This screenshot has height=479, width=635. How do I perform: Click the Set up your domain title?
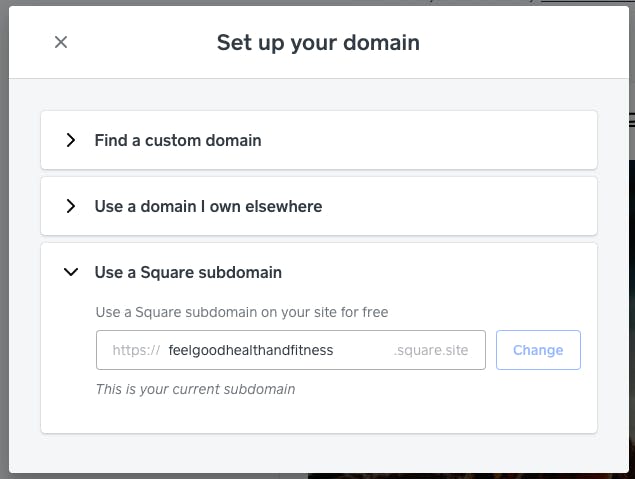(318, 43)
